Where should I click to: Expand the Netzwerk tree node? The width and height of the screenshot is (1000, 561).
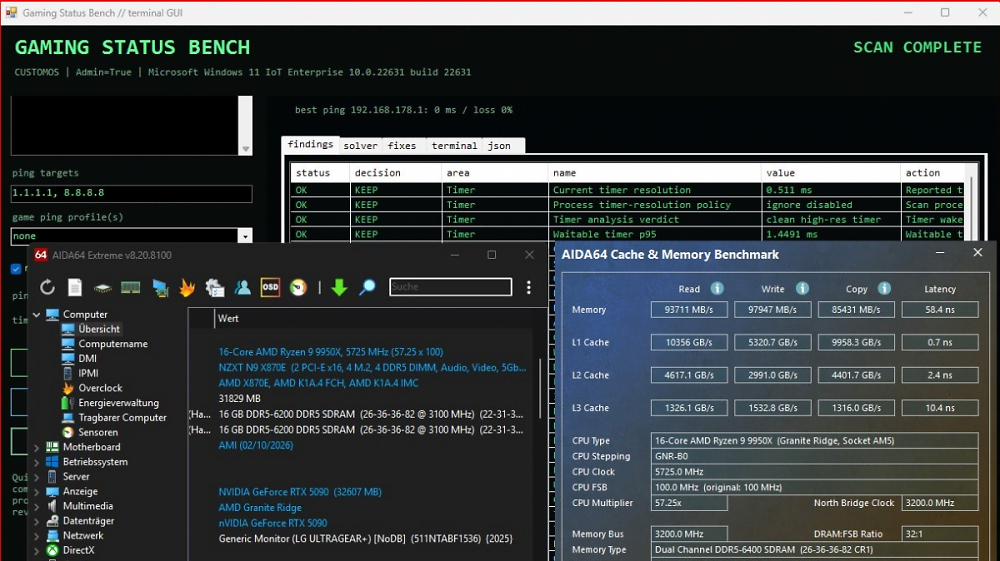tap(36, 536)
